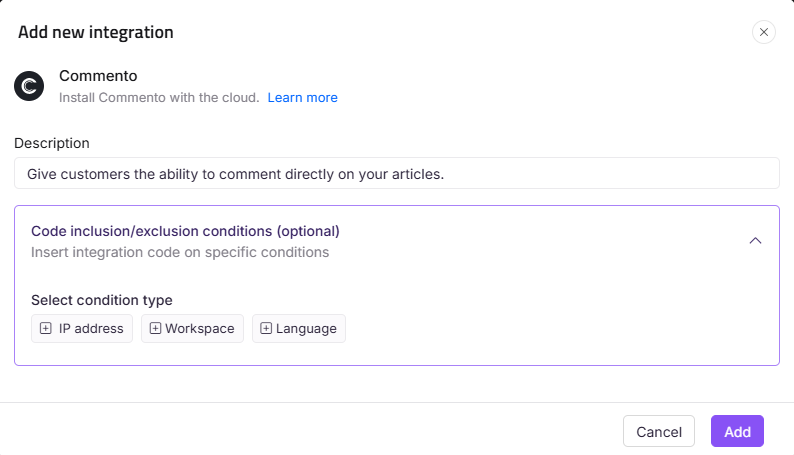Click 'Insert integration code on specific conditions' subtitle
Viewport: 794px width, 455px height.
point(180,252)
